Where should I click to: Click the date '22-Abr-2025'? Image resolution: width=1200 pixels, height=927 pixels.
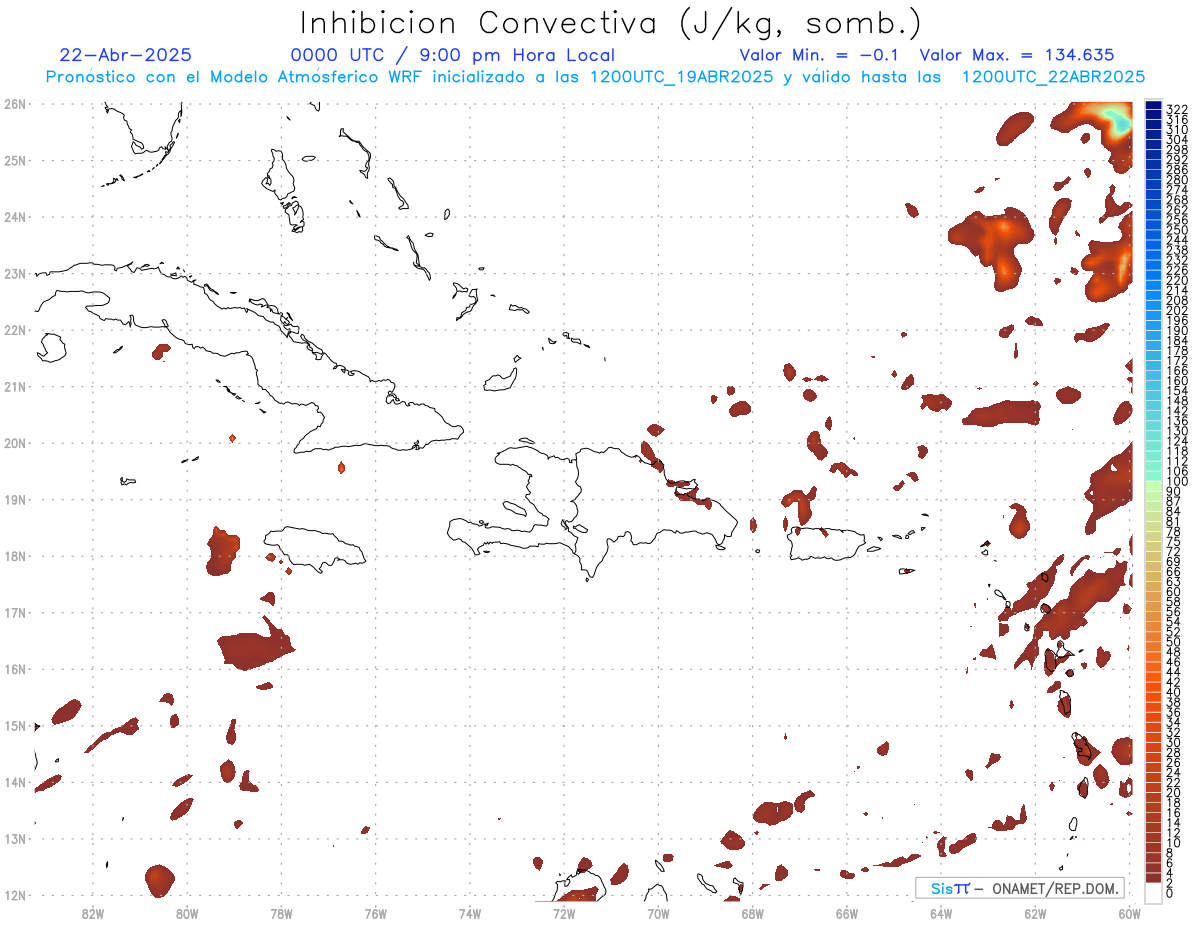click(x=126, y=55)
